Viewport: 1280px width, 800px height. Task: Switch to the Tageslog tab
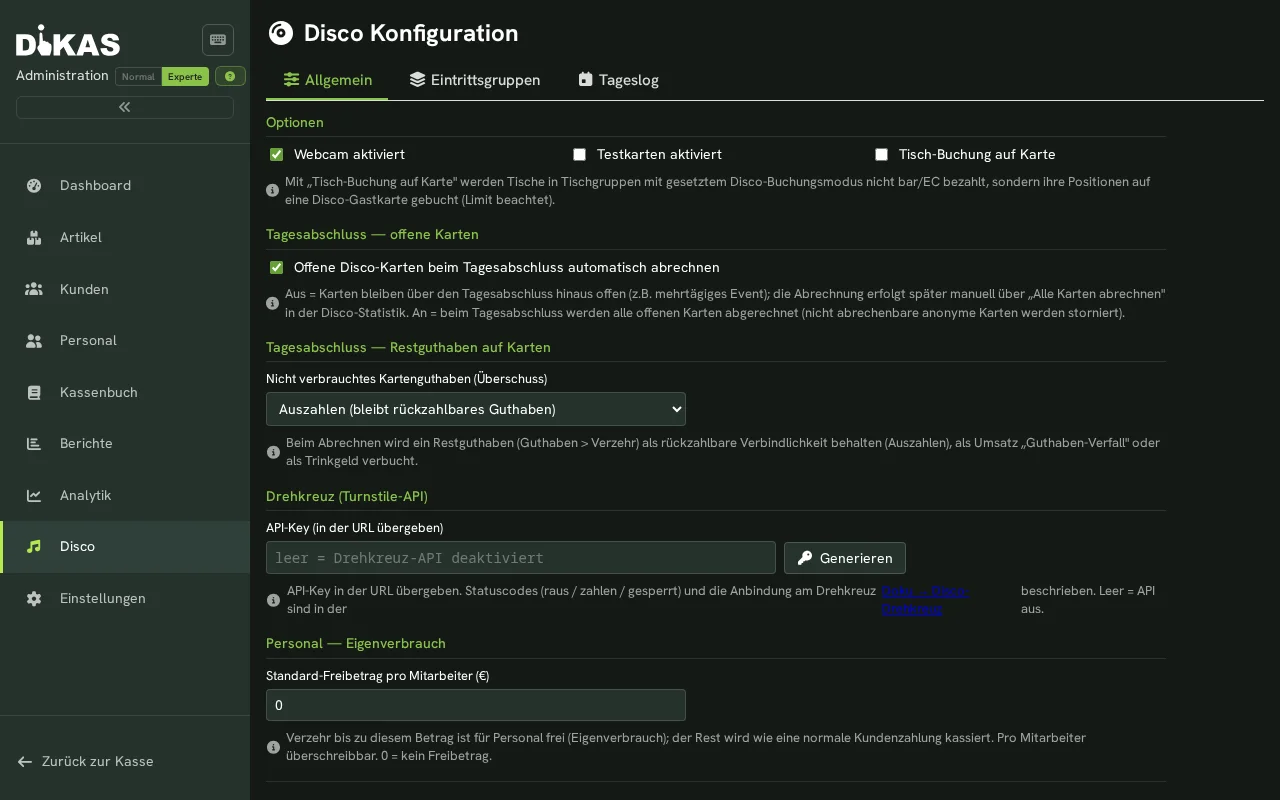[x=618, y=80]
